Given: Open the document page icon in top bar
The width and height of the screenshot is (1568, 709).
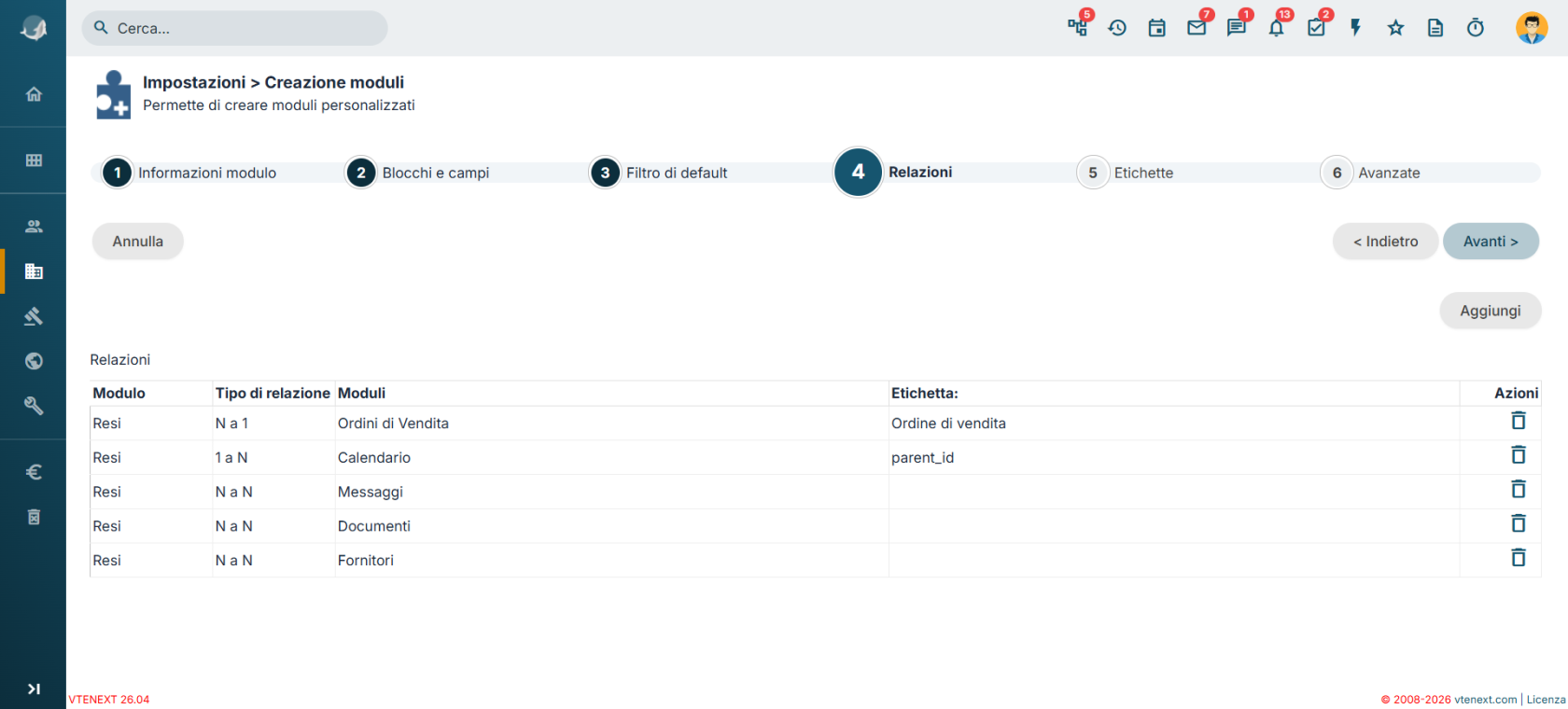Looking at the screenshot, I should click(x=1435, y=28).
